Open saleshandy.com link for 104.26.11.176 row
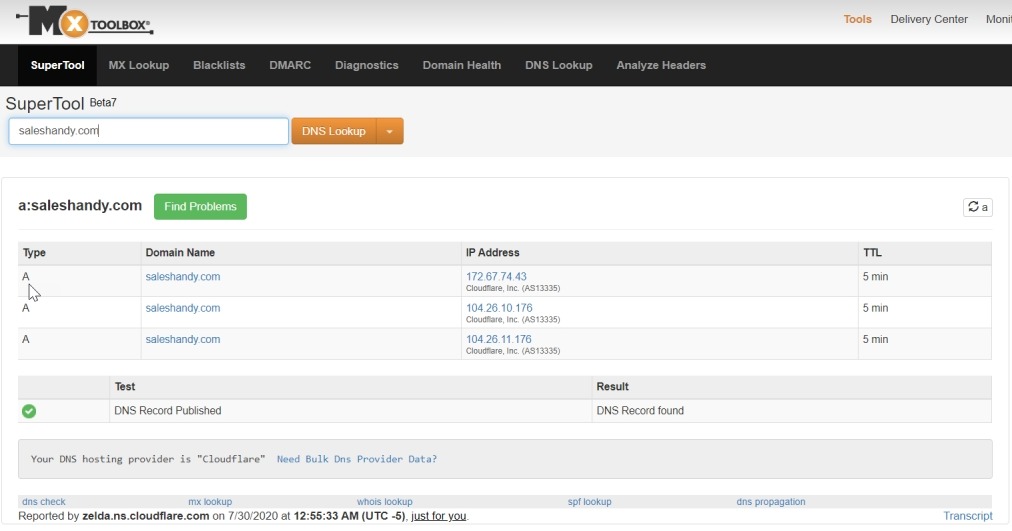This screenshot has height=531, width=1012. click(x=183, y=339)
